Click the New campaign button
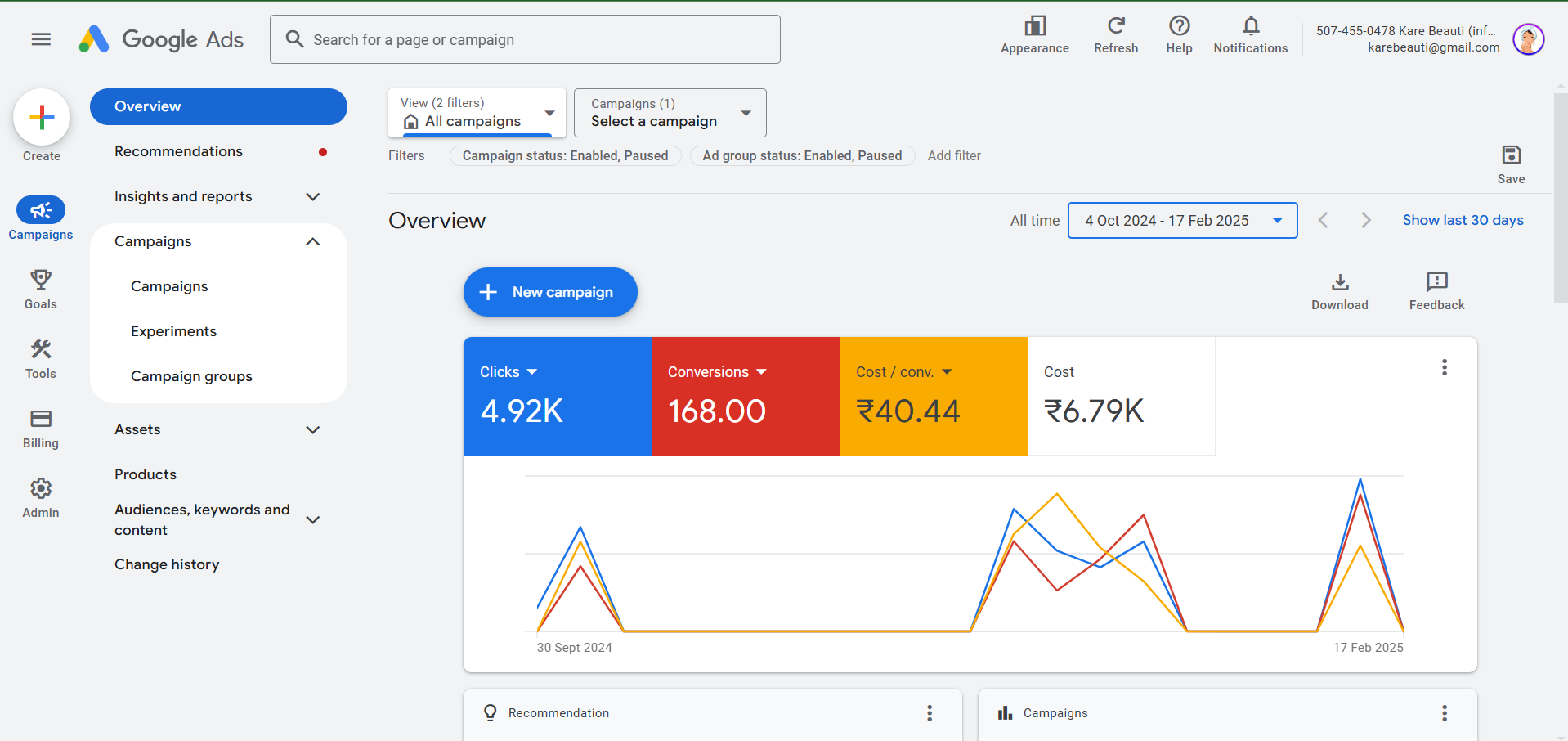The image size is (1568, 741). pyautogui.click(x=550, y=292)
